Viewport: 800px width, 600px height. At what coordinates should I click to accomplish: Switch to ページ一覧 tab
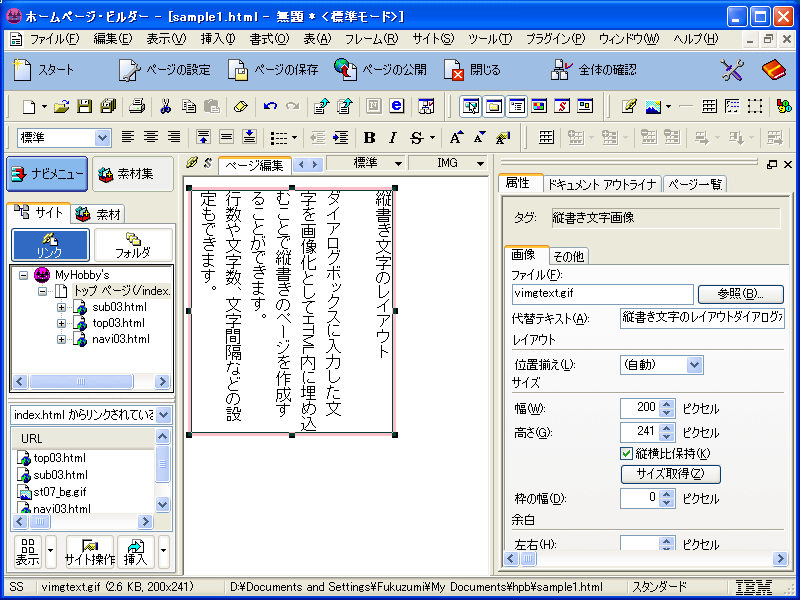(695, 184)
